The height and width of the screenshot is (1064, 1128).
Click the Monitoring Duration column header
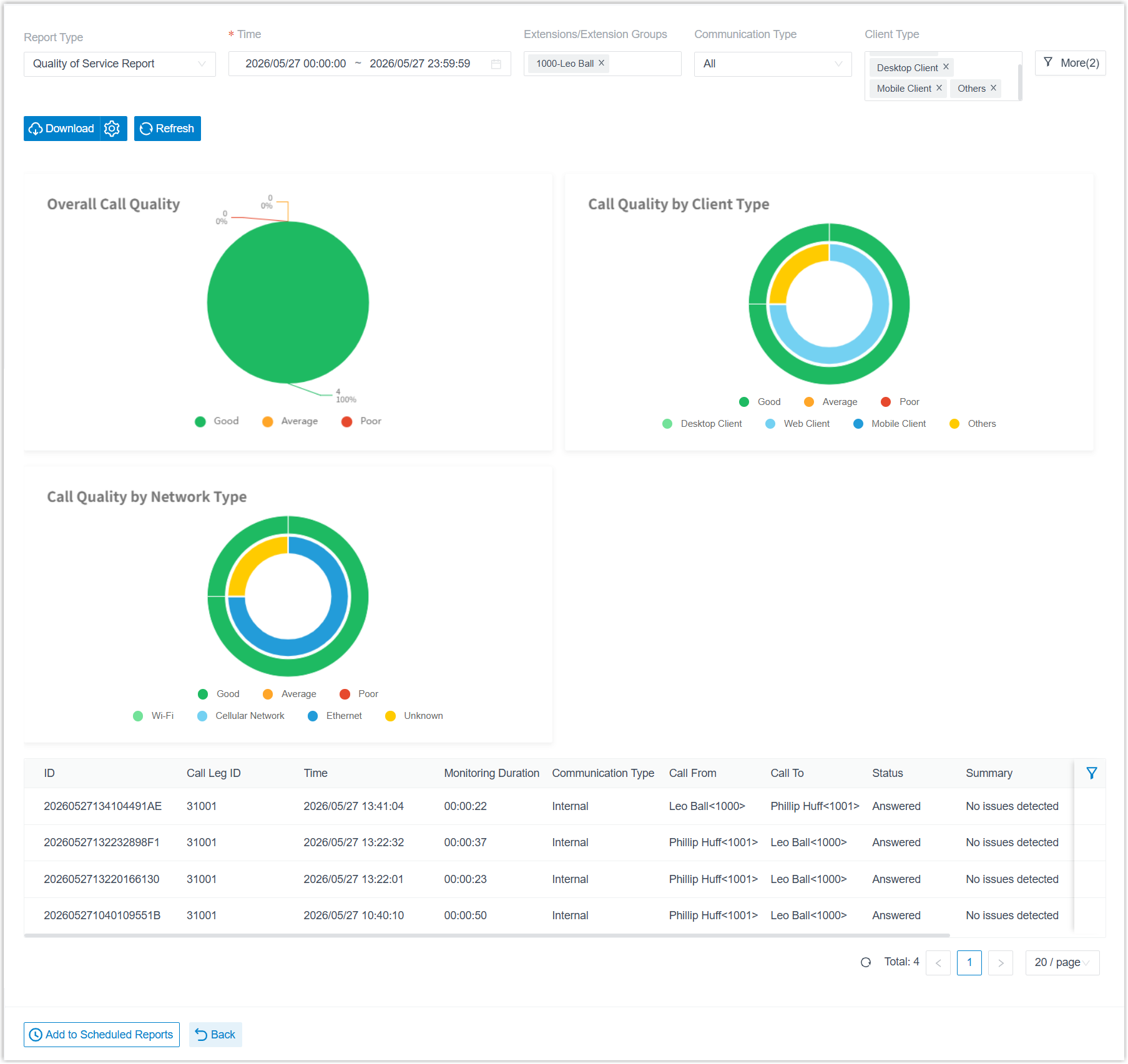click(x=492, y=773)
